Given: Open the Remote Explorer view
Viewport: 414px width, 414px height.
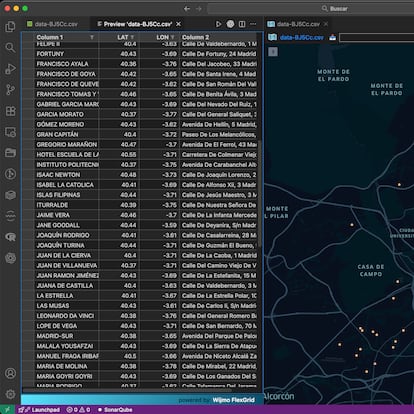Looking at the screenshot, I should click(10, 132).
